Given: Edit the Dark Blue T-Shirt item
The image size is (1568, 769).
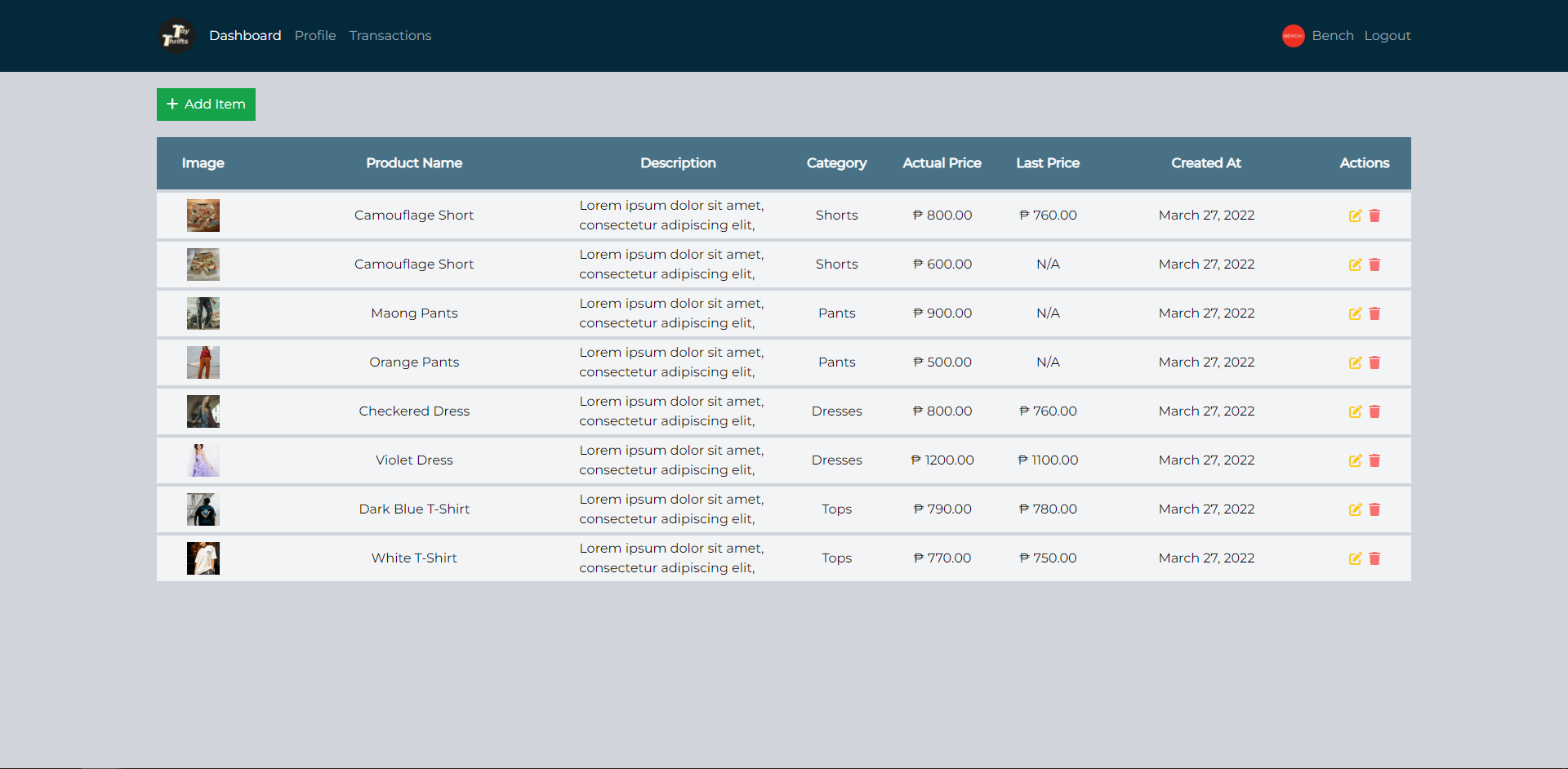Looking at the screenshot, I should (x=1355, y=509).
